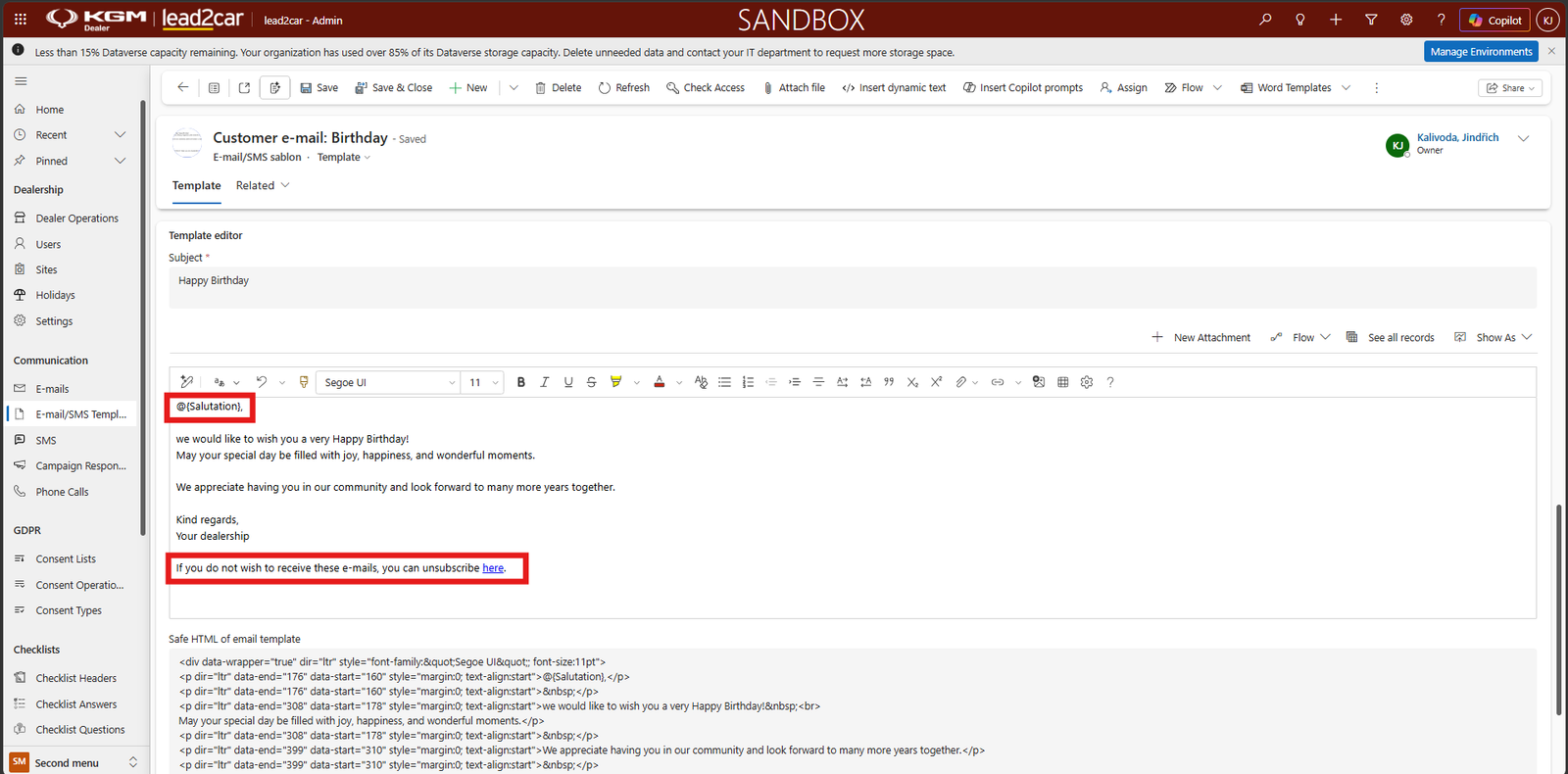Click the editor help question mark
Screen dimensions: 1568x774
1110,382
